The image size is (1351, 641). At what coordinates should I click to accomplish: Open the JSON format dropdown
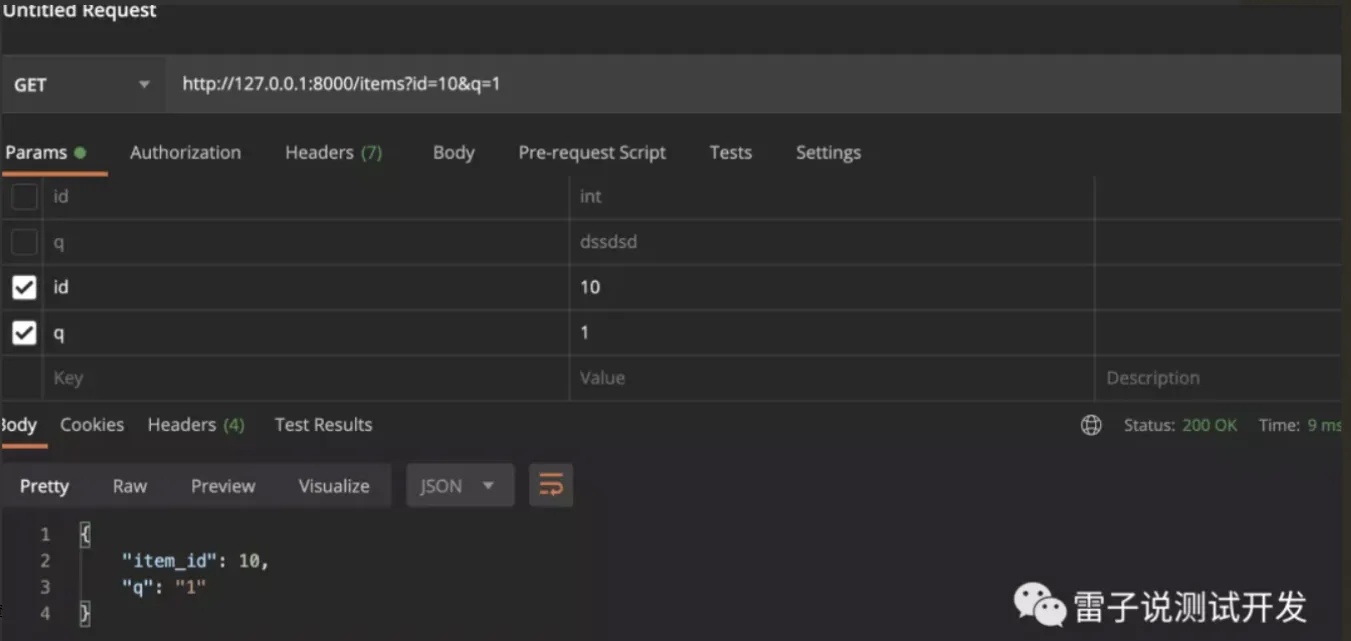460,486
